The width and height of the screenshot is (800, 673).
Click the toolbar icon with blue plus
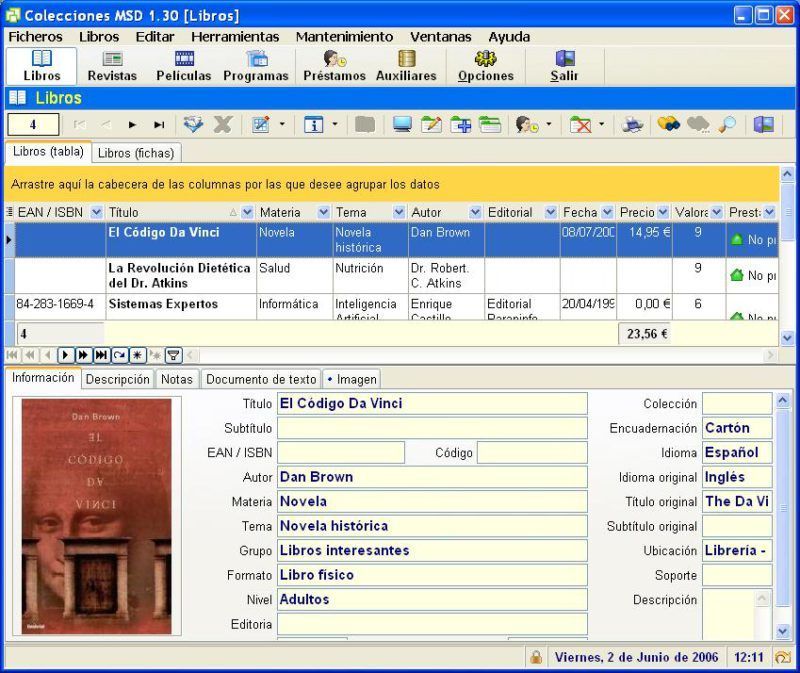[x=461, y=124]
